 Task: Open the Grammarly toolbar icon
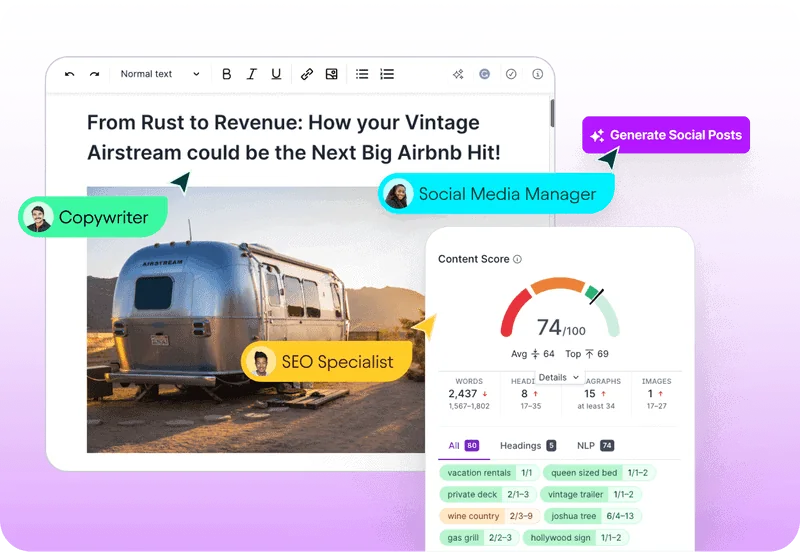point(485,74)
